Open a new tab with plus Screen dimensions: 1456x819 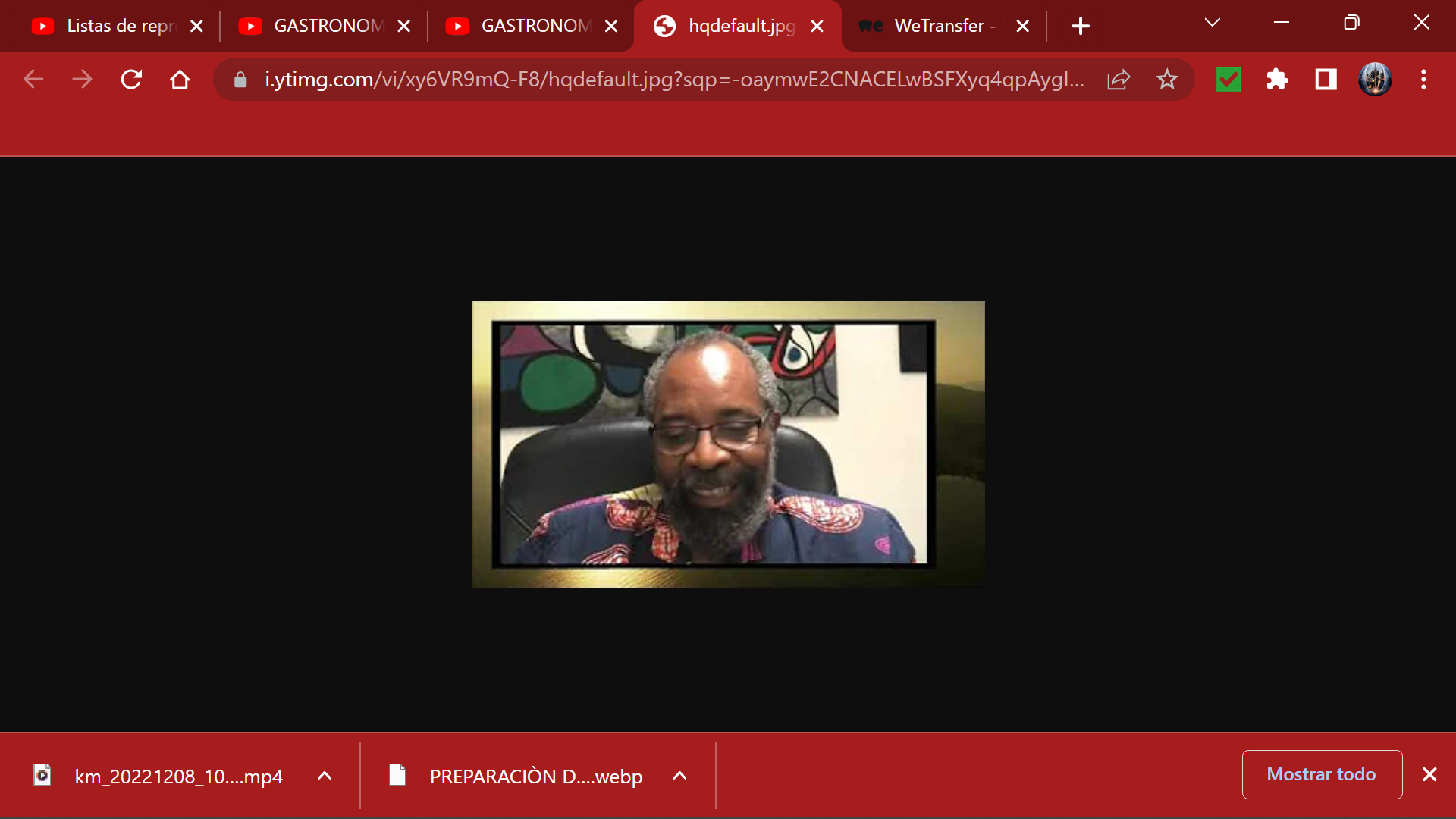point(1080,26)
